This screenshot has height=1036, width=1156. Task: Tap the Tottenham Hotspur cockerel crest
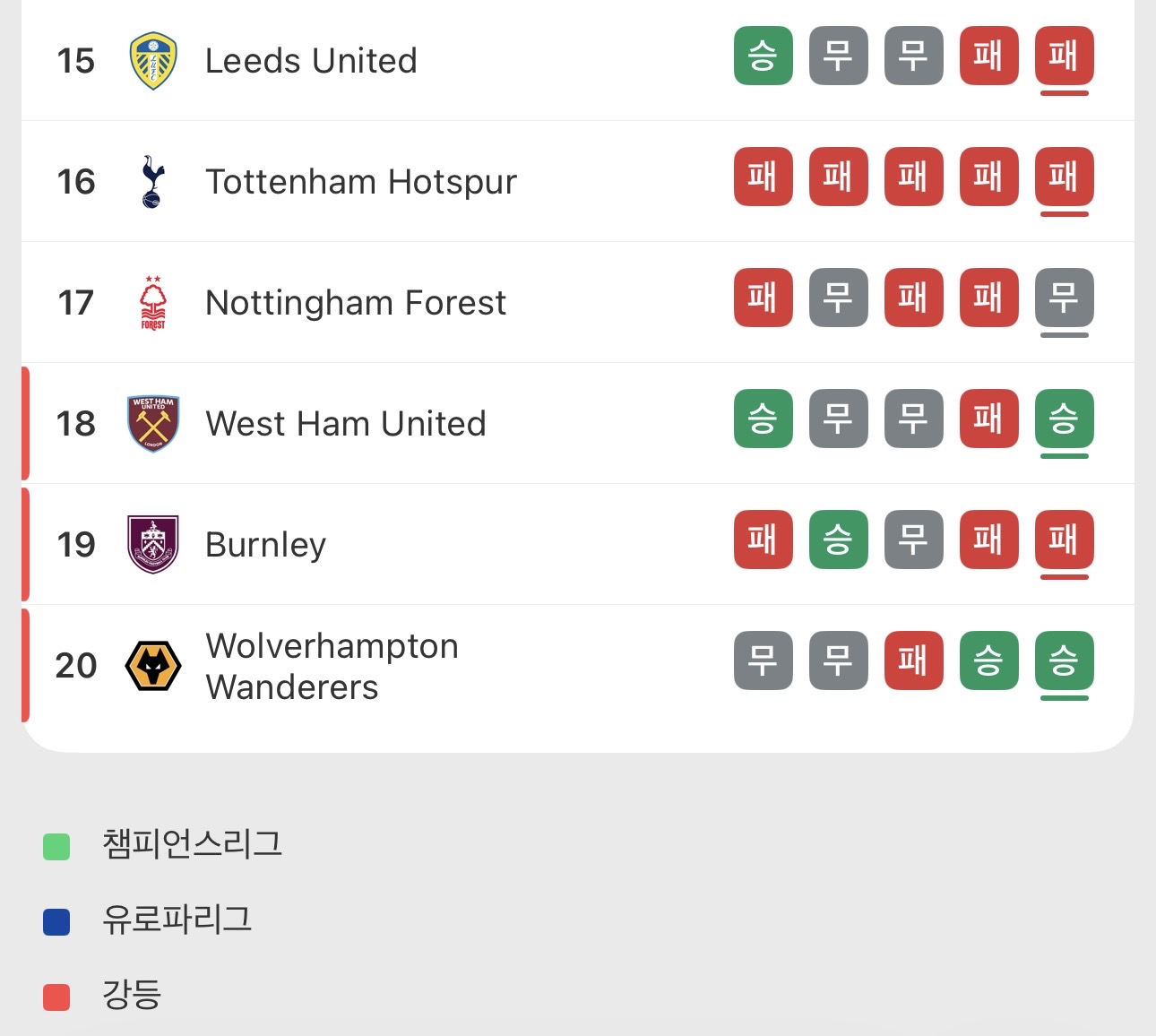click(153, 182)
